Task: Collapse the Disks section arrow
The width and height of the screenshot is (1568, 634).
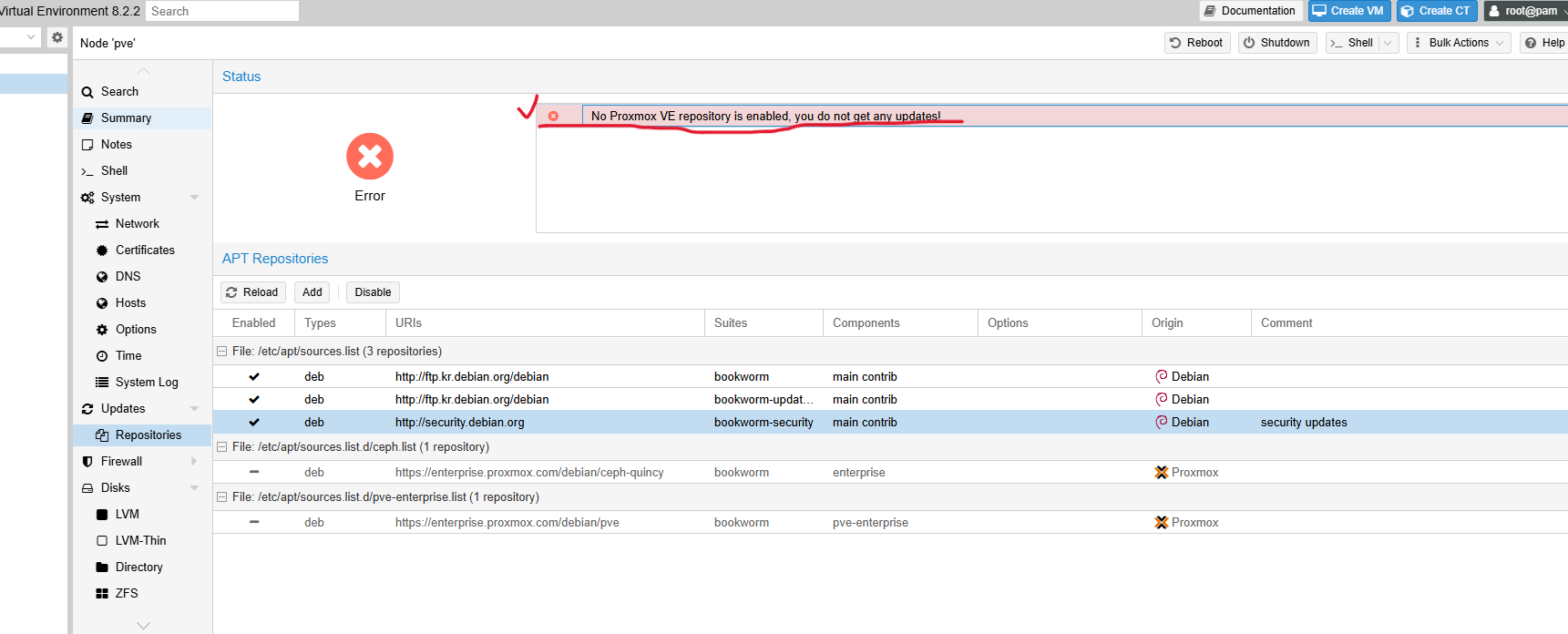Action: tap(194, 488)
